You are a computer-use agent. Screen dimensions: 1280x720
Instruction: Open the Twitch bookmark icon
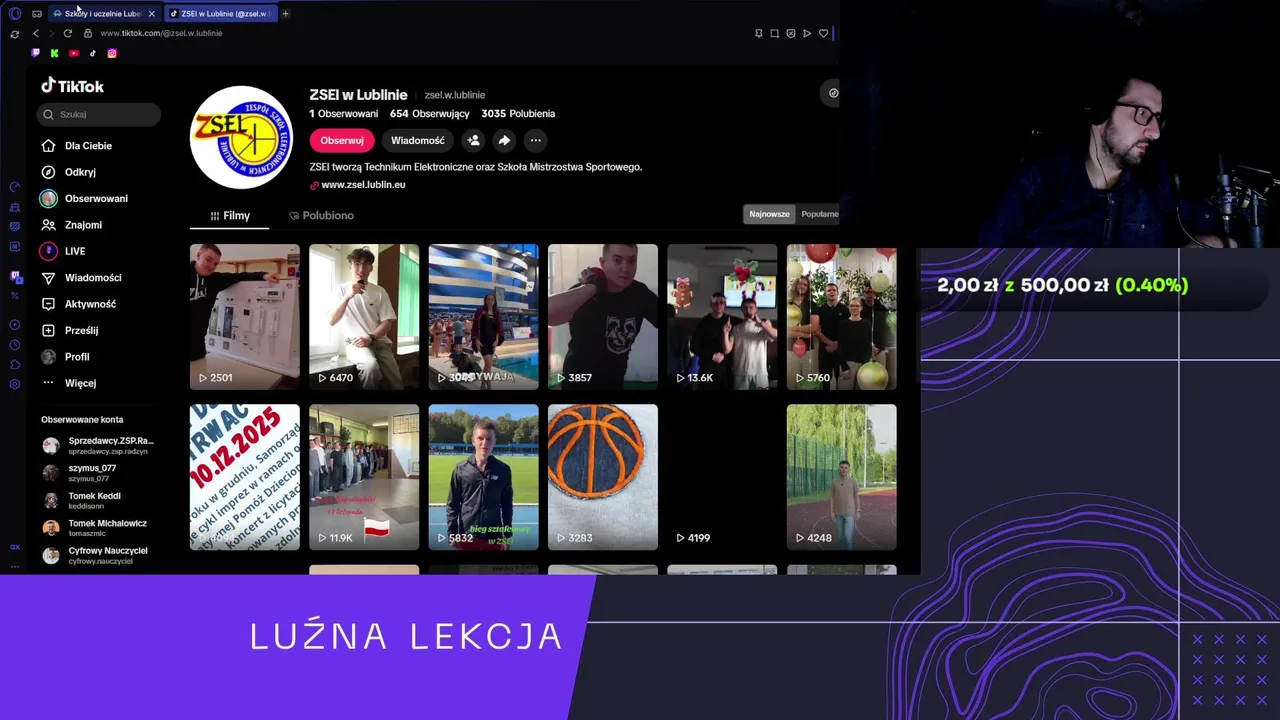pos(36,53)
